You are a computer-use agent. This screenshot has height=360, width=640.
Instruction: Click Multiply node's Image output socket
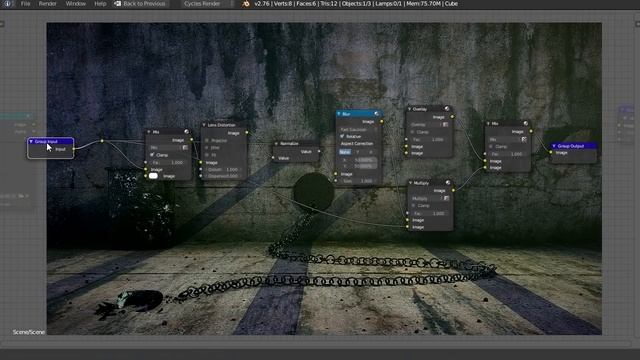click(453, 191)
